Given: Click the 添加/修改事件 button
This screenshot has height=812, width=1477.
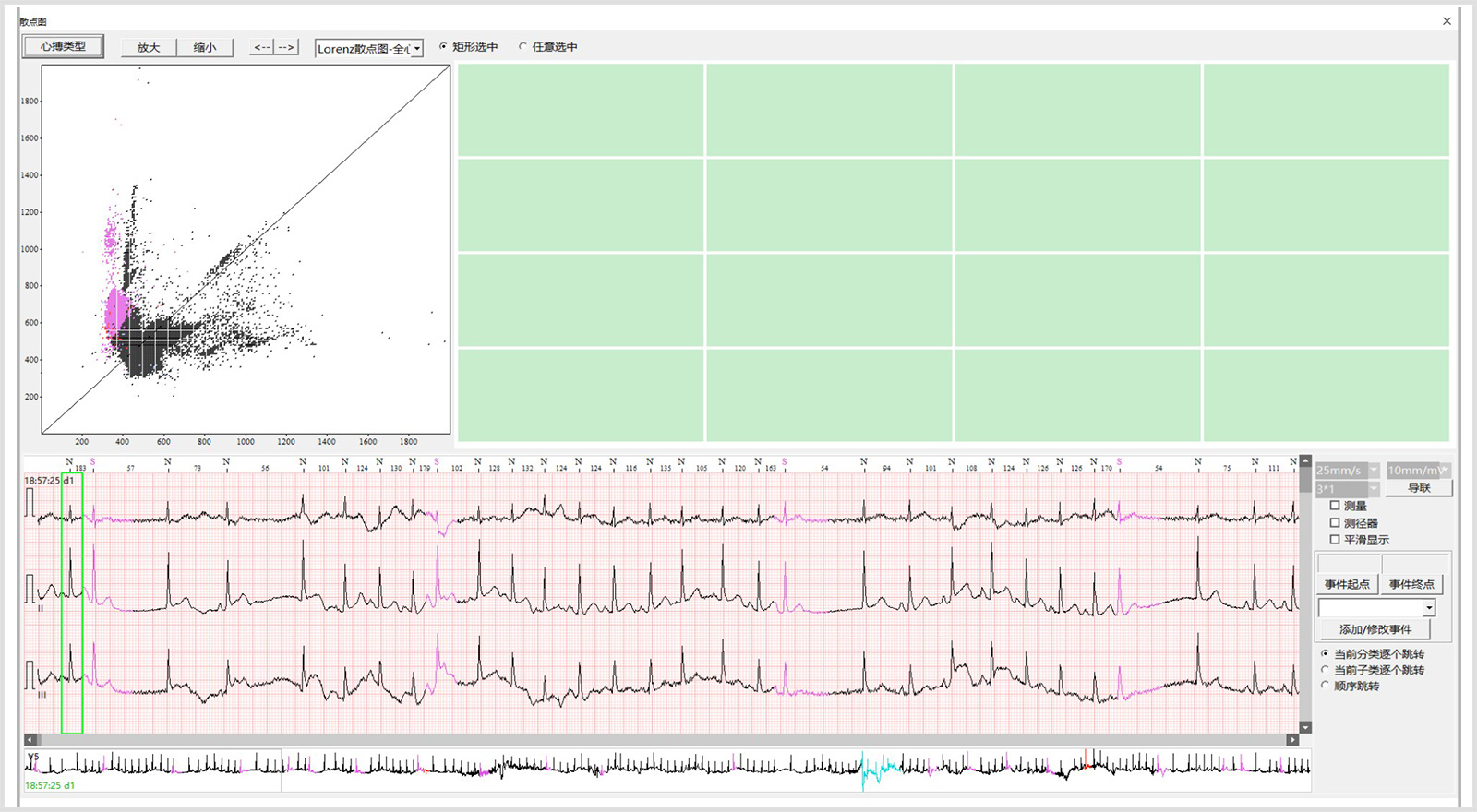Looking at the screenshot, I should click(1375, 629).
